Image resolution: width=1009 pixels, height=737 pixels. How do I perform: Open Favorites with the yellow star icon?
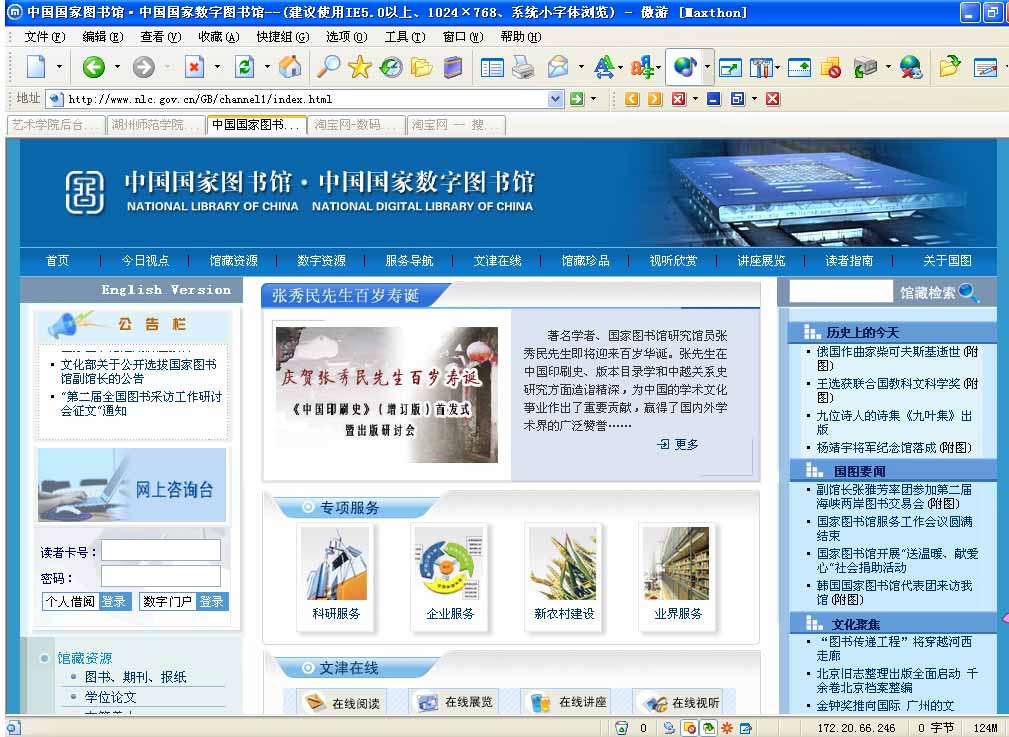(x=360, y=66)
